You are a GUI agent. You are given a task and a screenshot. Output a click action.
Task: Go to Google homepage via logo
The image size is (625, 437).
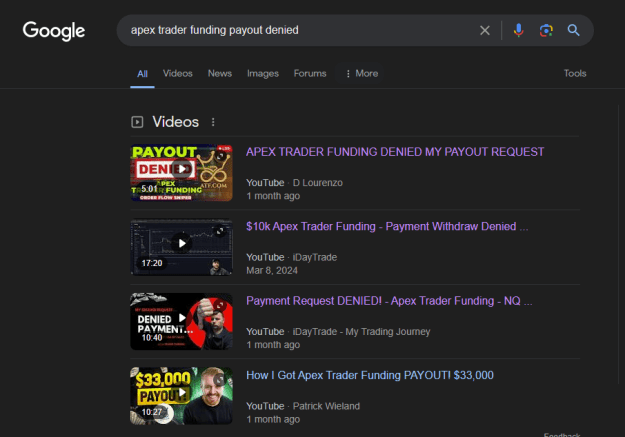click(54, 31)
